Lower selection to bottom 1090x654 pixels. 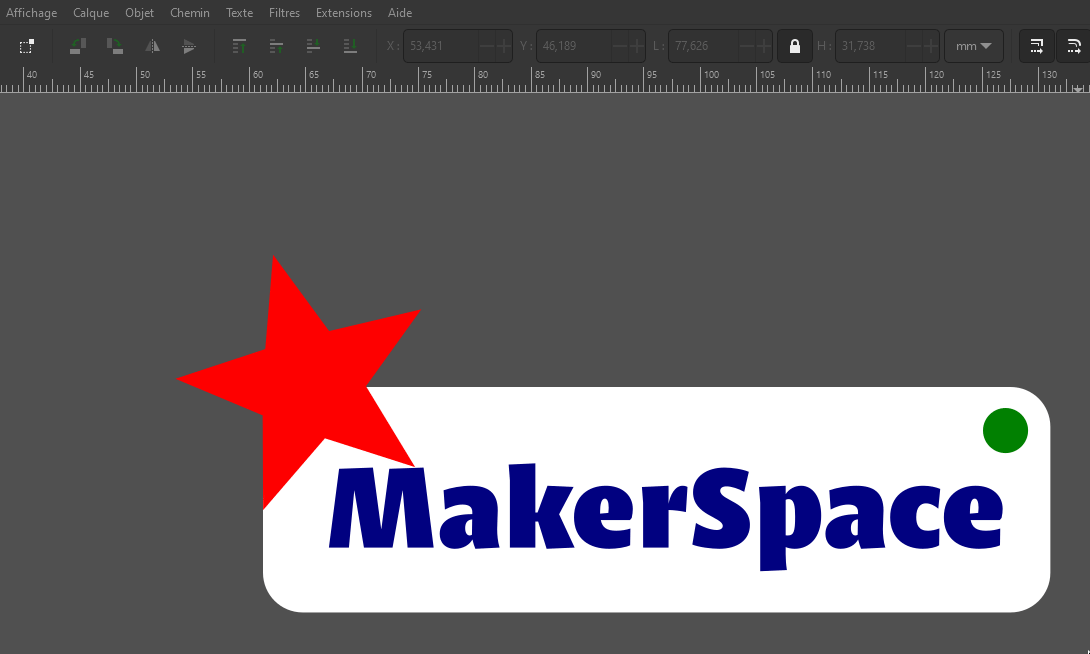350,46
